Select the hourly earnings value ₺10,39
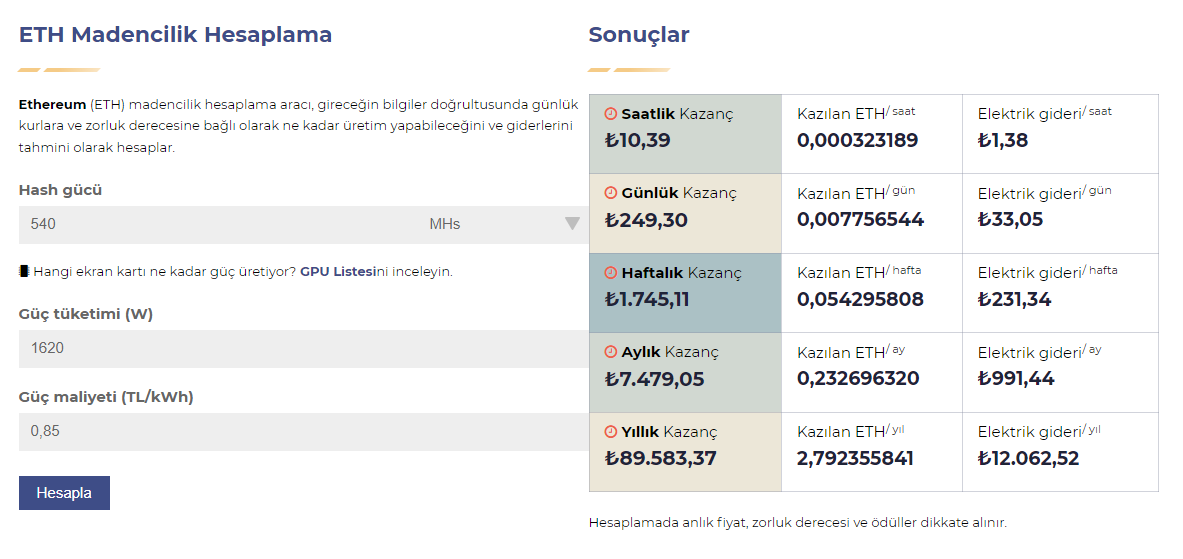Viewport: 1183px width, 559px height. pos(638,140)
